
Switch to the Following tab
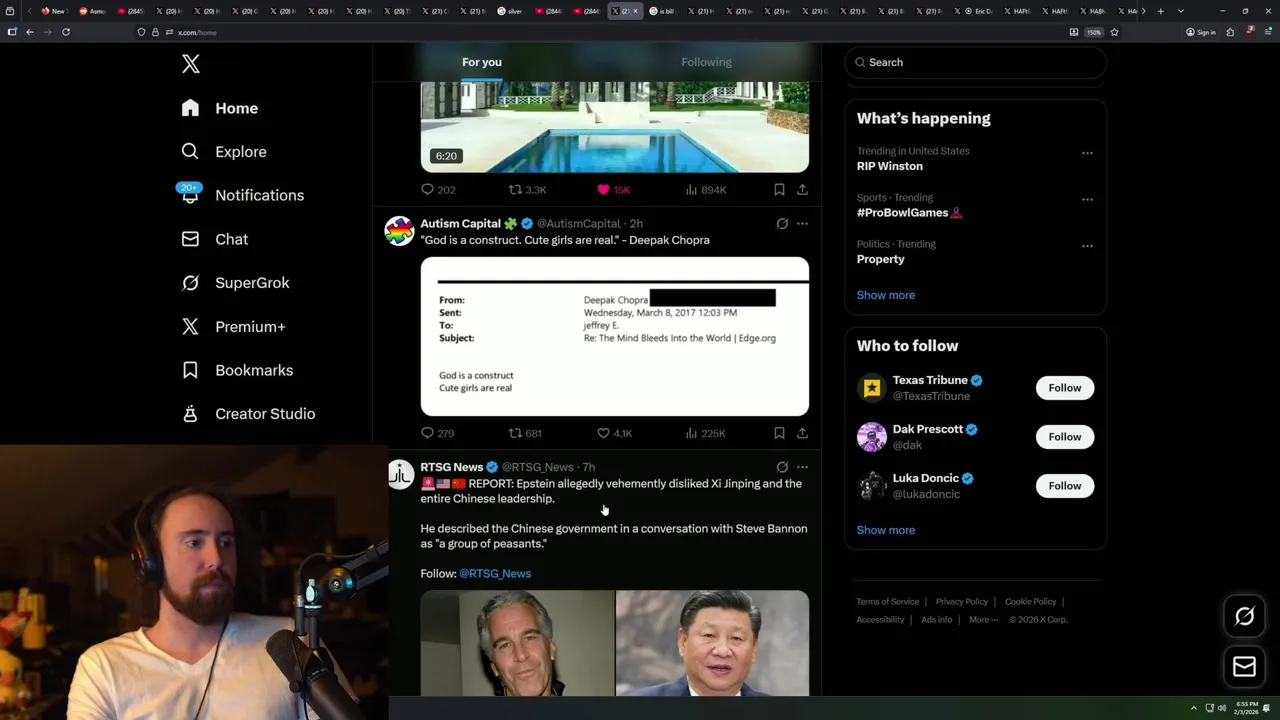[706, 62]
